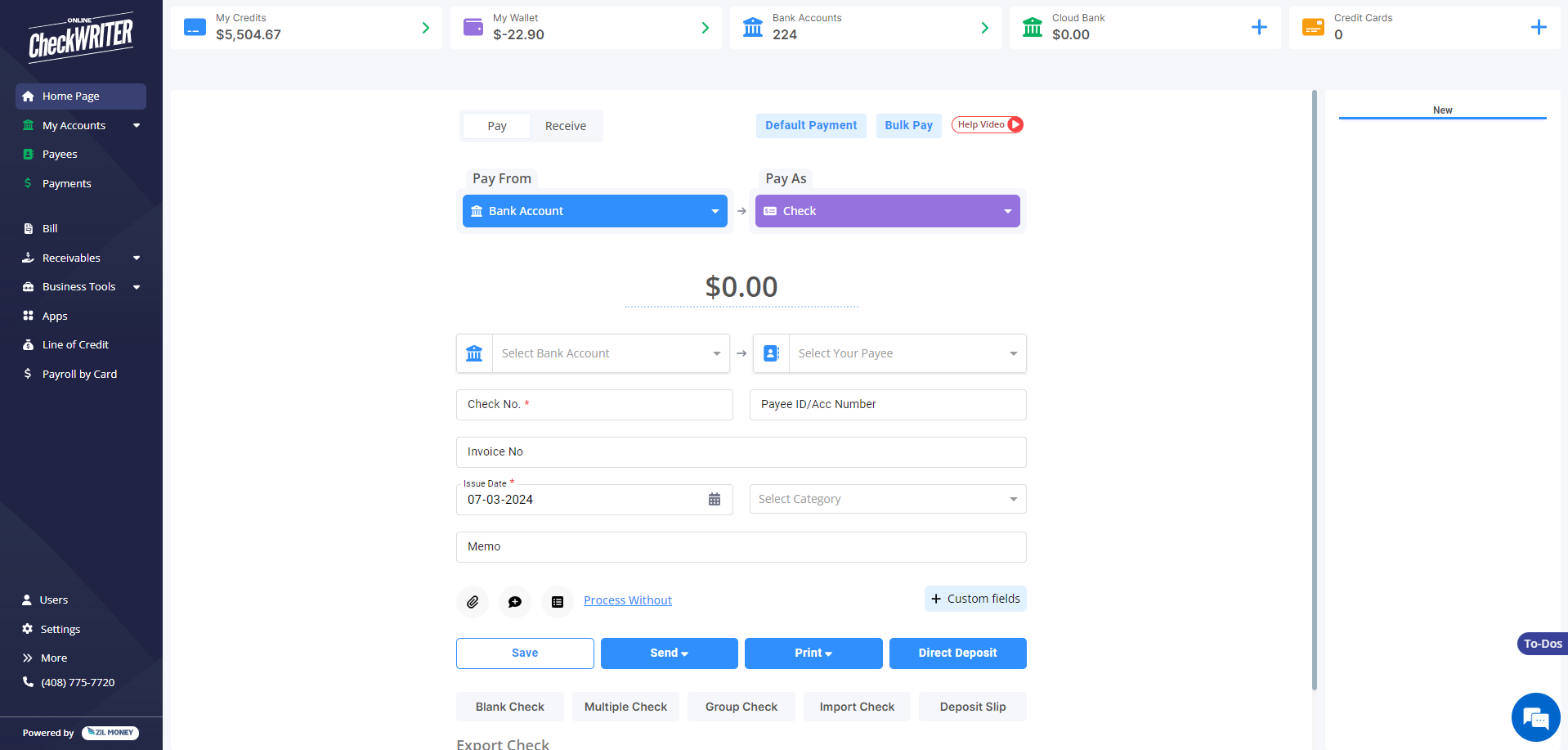Screen dimensions: 1568x750
Task: Click the Direct Deposit button
Action: coord(957,653)
